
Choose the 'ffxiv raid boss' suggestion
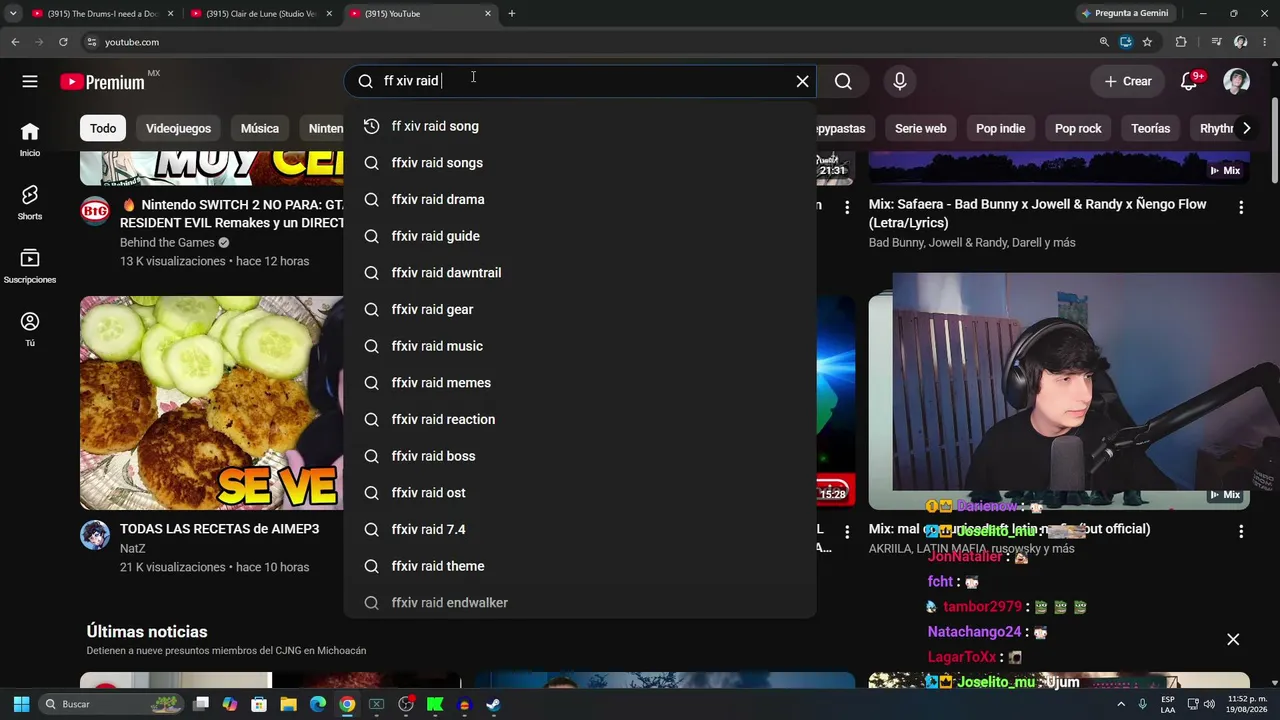tap(580, 456)
